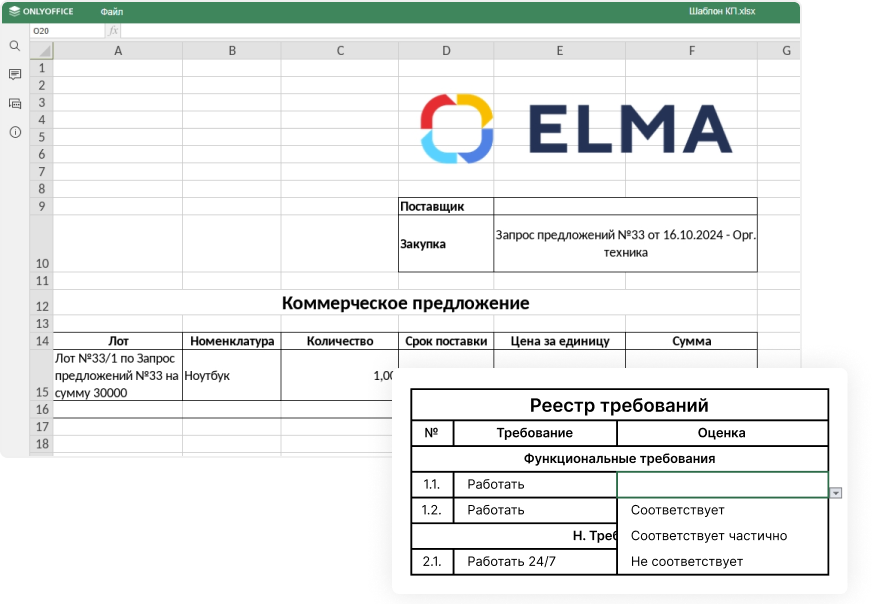880x604 pixels.
Task: Click the number cell '1.1.'
Action: pyautogui.click(x=432, y=484)
